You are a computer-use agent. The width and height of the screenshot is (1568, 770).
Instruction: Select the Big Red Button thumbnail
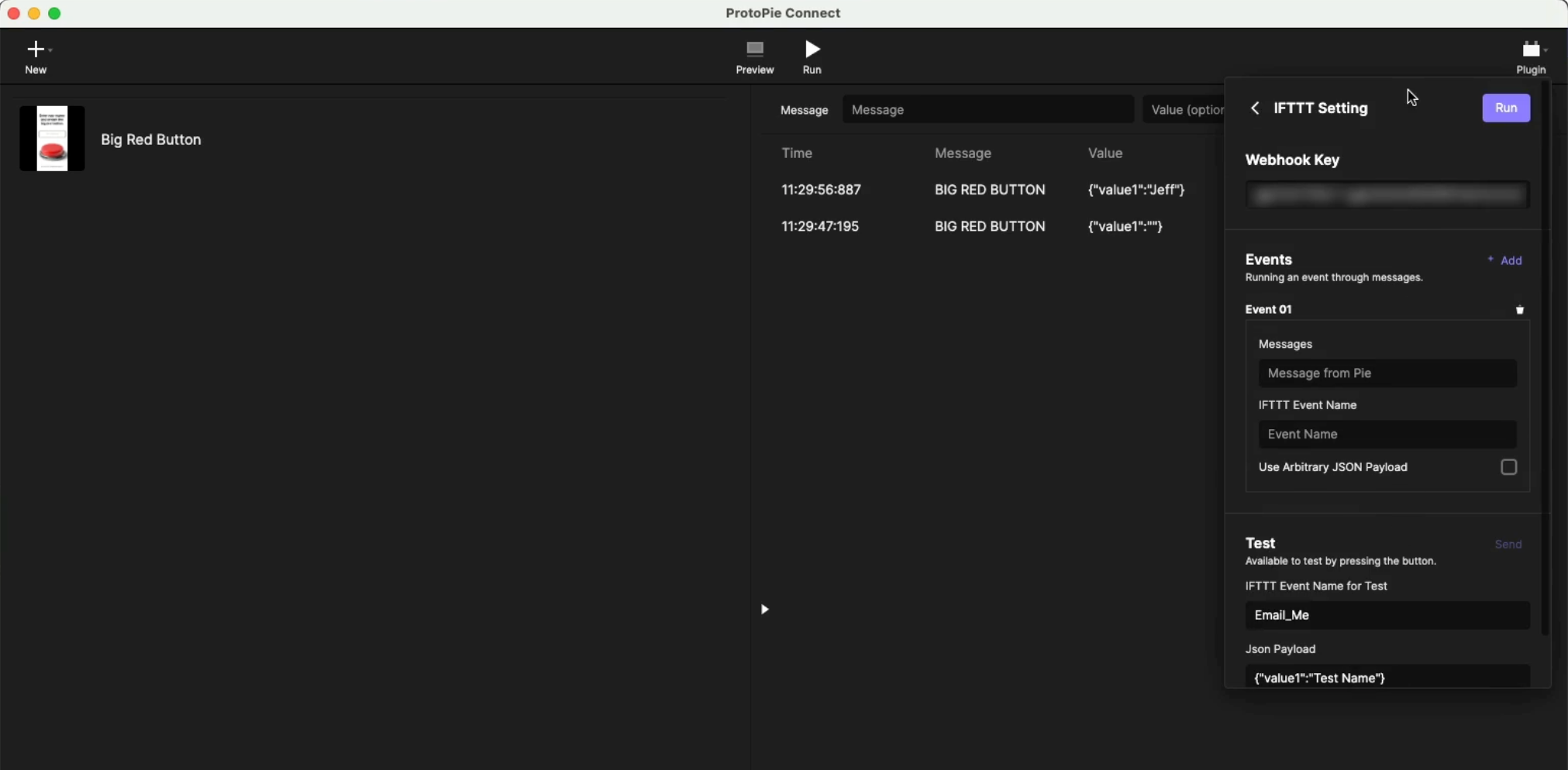(52, 139)
